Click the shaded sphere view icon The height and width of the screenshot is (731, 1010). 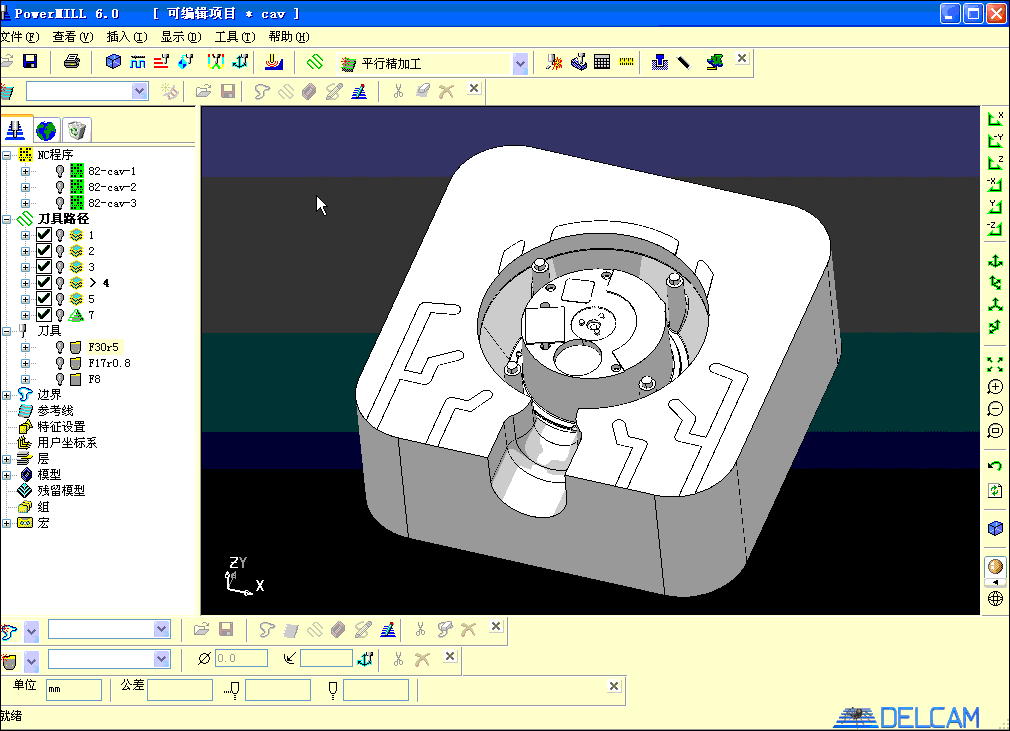(x=995, y=566)
